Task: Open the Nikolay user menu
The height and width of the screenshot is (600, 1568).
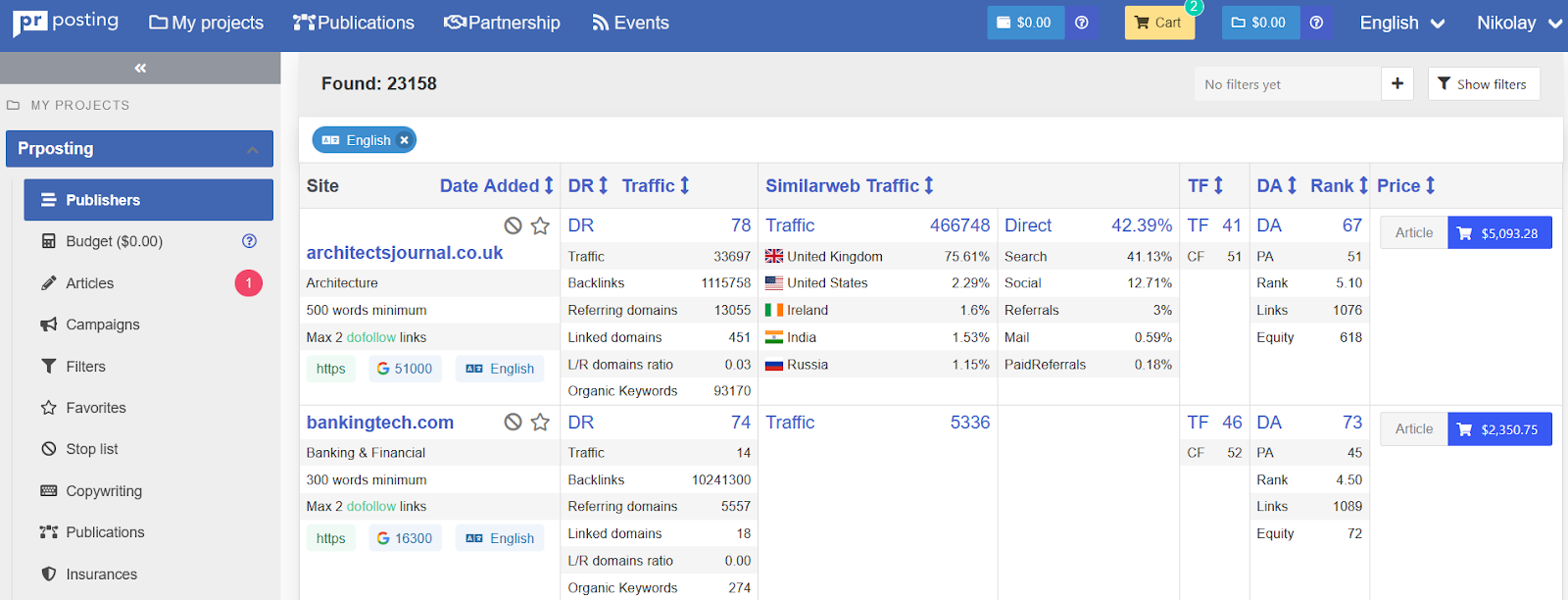Action: point(1519,23)
